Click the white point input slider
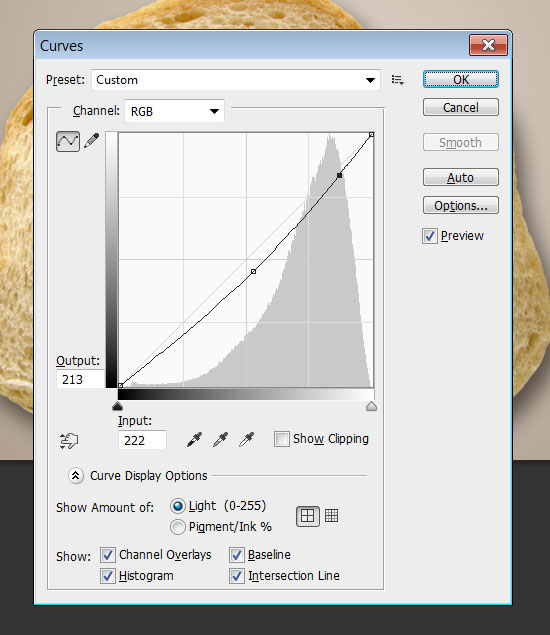Image resolution: width=550 pixels, height=635 pixels. (x=371, y=406)
